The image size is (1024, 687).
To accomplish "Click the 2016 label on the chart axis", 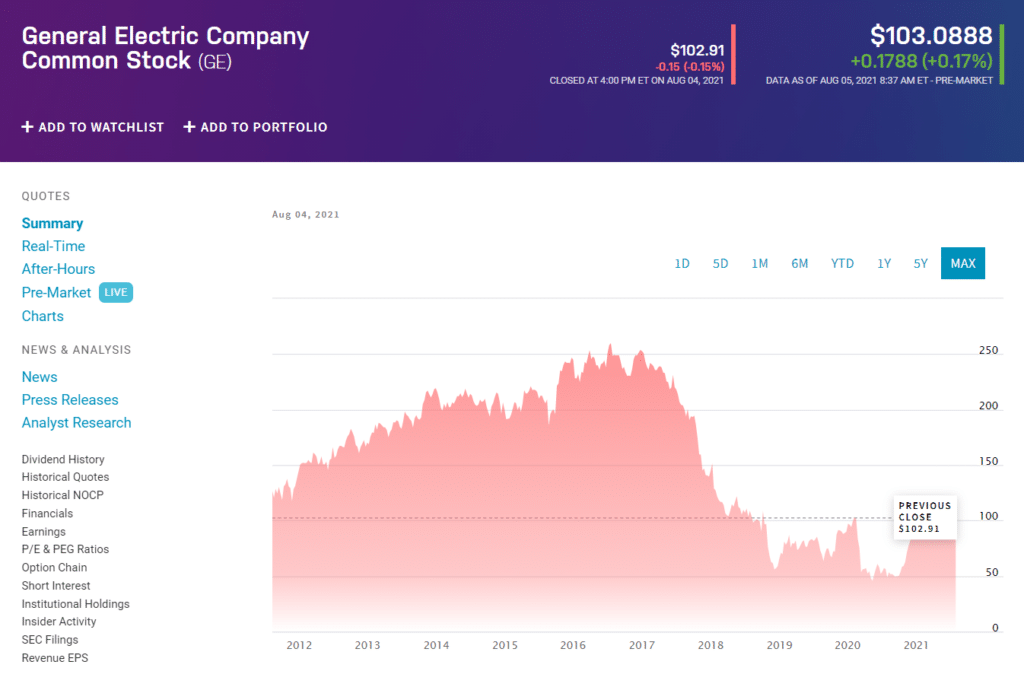I will click(x=573, y=645).
